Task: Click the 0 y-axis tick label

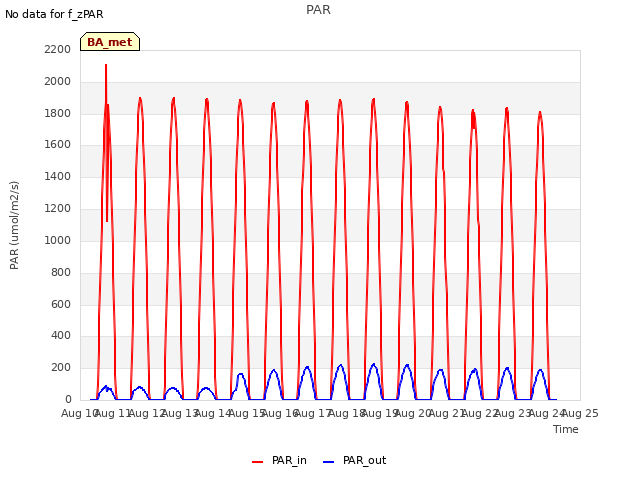Action: pyautogui.click(x=68, y=399)
